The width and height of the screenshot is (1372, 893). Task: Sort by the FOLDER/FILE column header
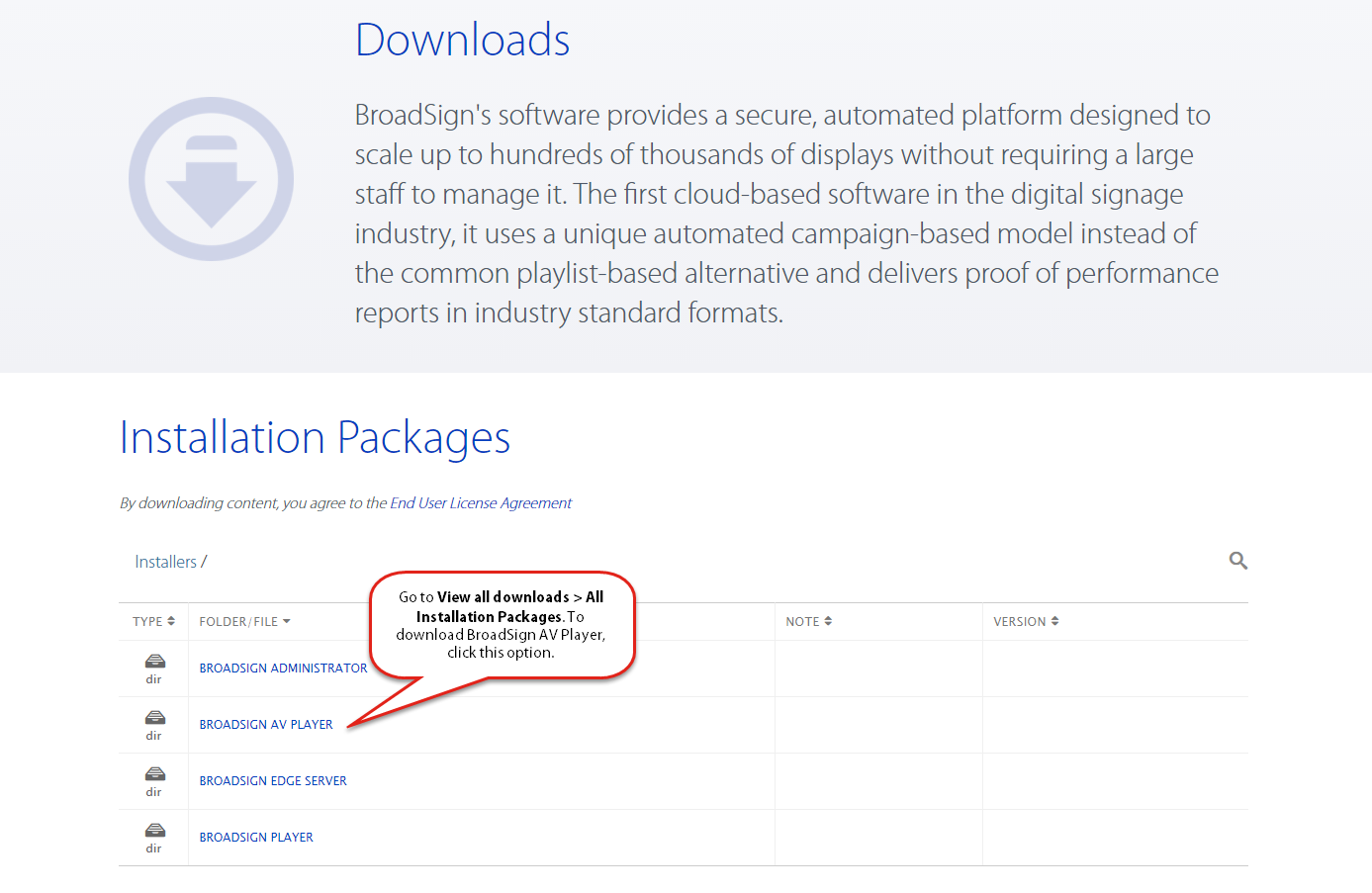click(x=244, y=621)
